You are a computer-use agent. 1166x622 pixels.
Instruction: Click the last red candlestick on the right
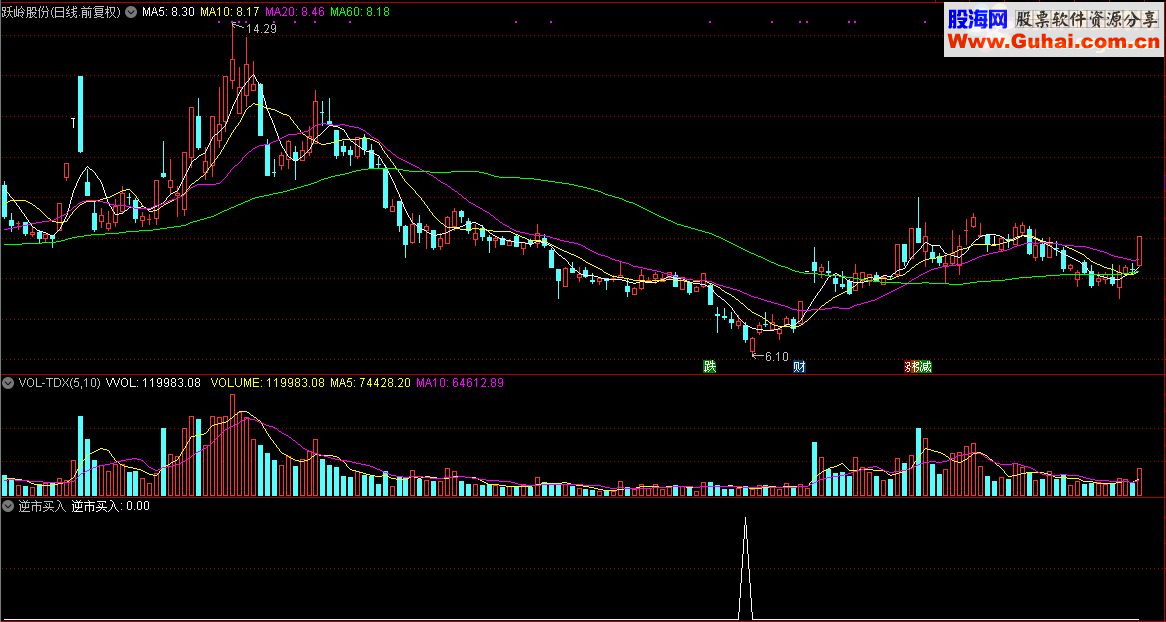point(1139,251)
